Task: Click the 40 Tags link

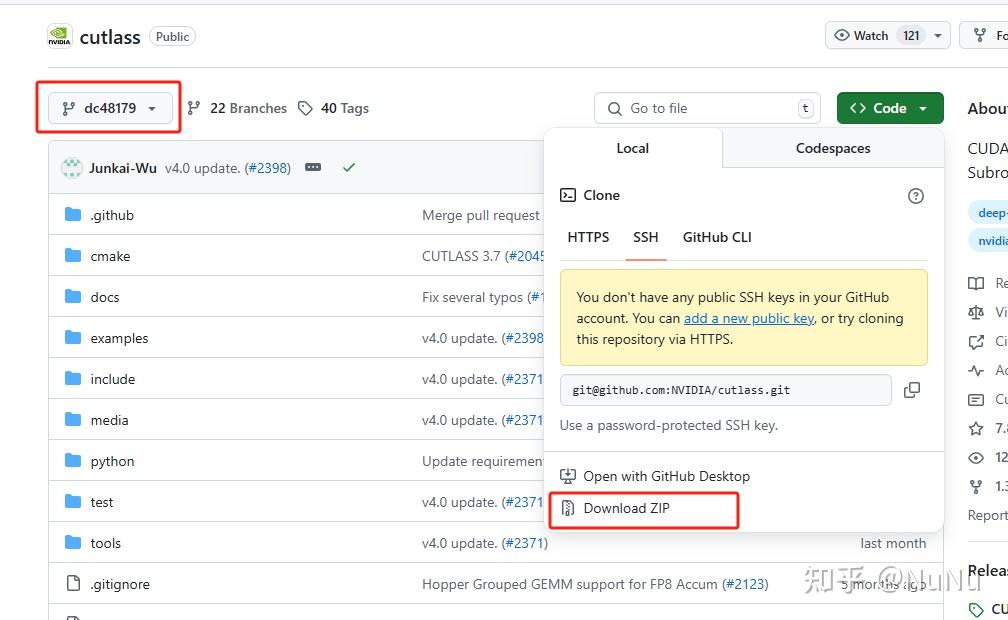Action: [334, 108]
